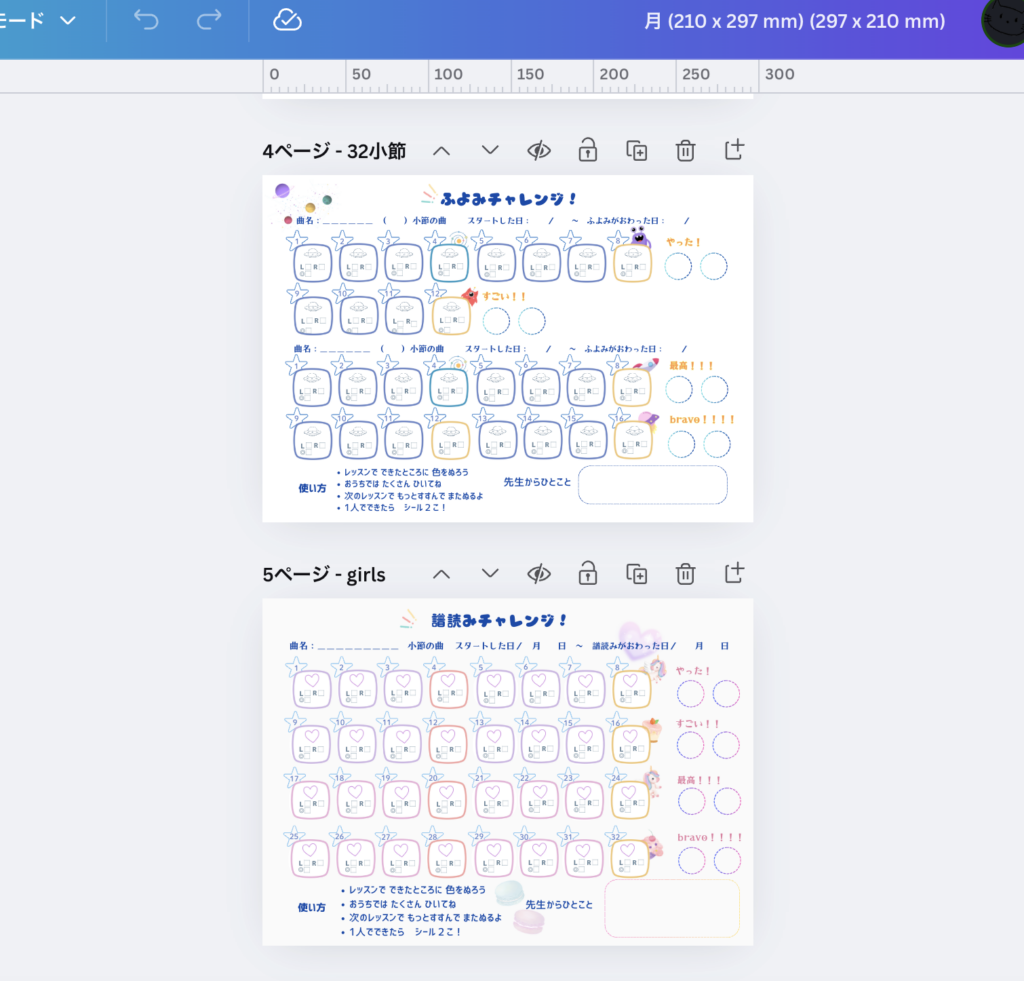This screenshot has height=981, width=1024.
Task: Move page 5 down with chevron
Action: pyautogui.click(x=490, y=573)
